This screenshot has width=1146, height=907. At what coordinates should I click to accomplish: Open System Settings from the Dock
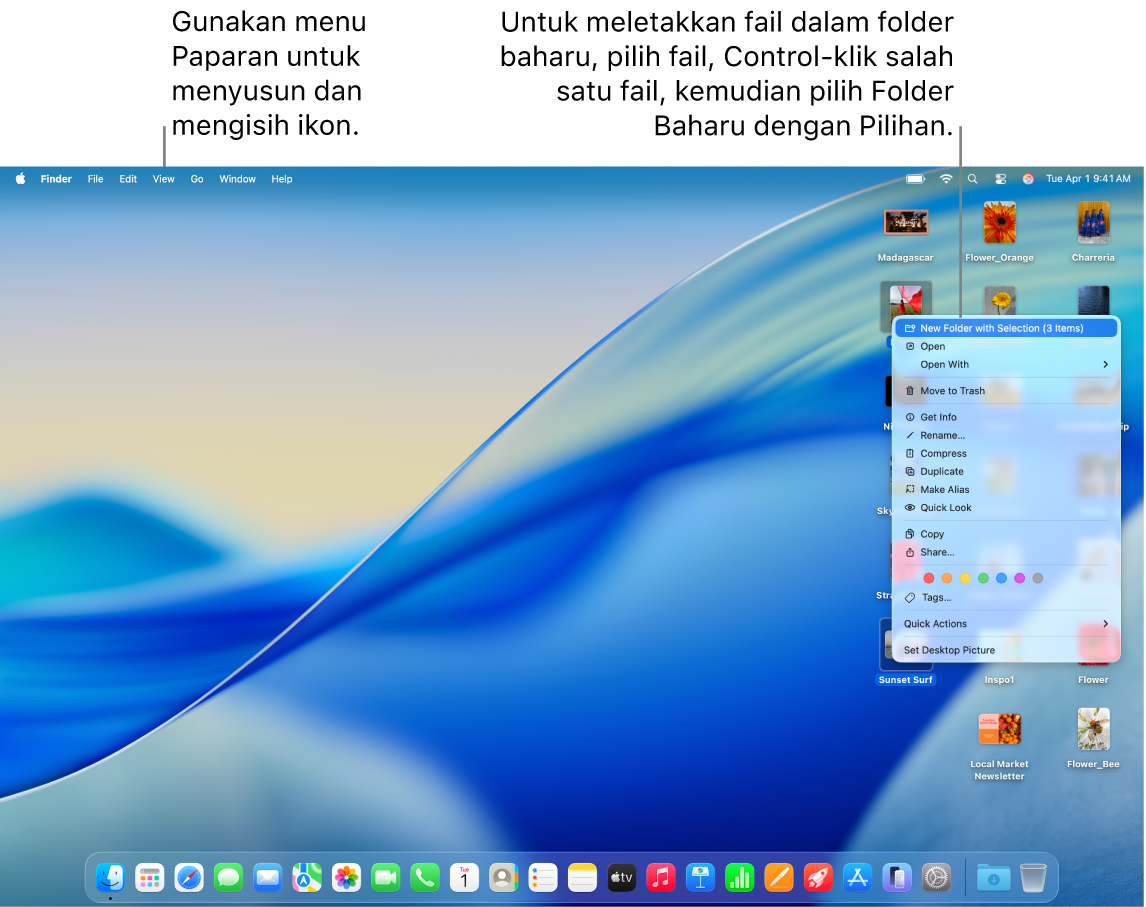tap(936, 877)
